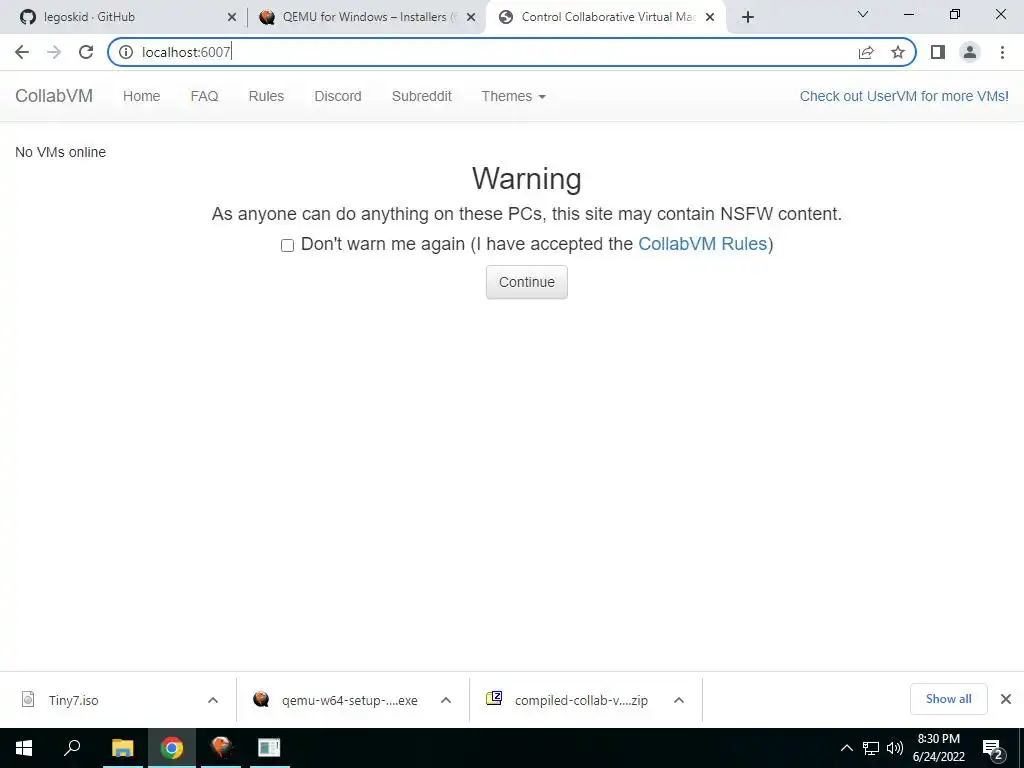Click the browser forward arrow

pyautogui.click(x=54, y=52)
